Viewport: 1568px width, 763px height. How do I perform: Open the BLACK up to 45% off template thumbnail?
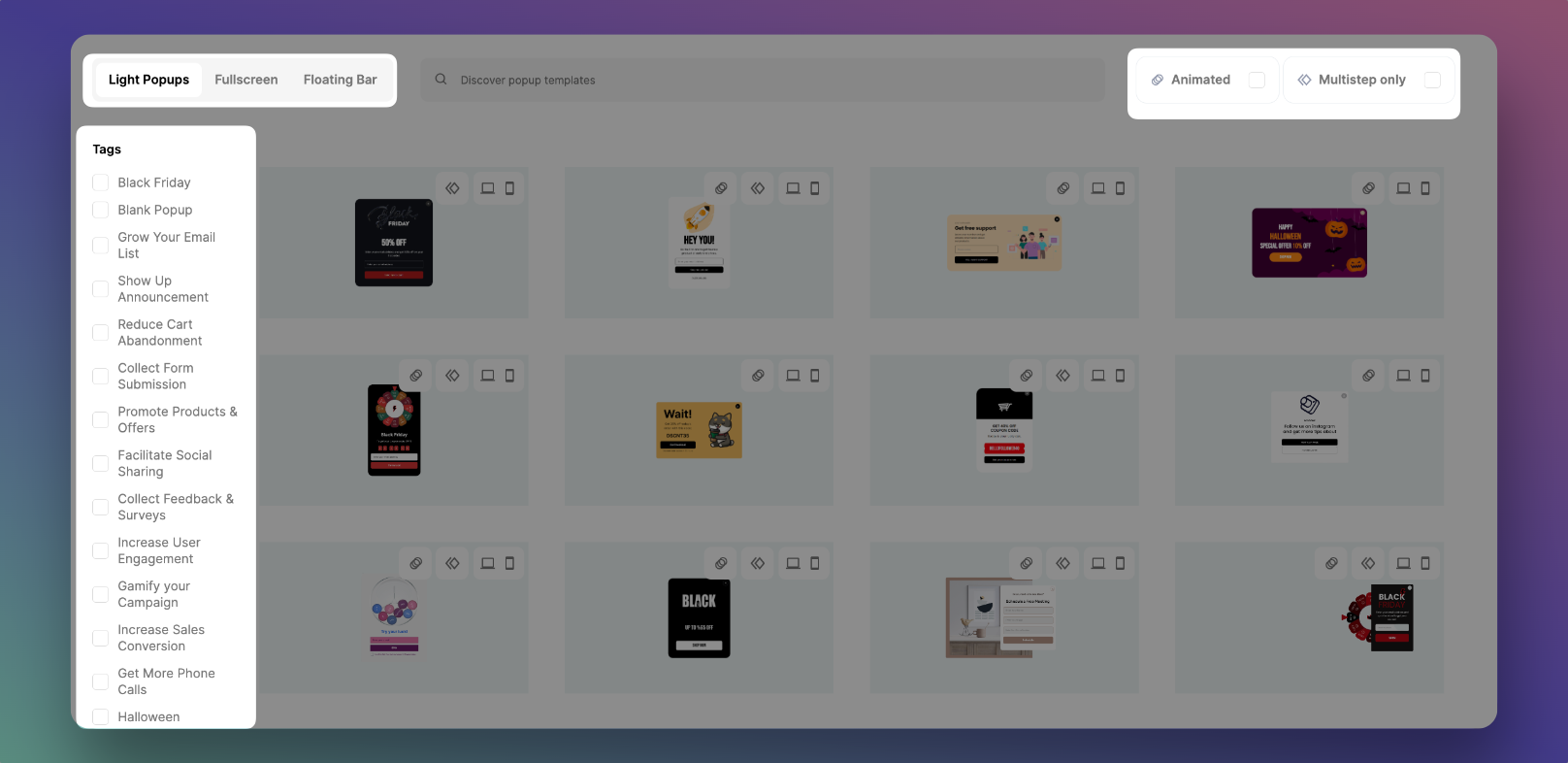(699, 618)
